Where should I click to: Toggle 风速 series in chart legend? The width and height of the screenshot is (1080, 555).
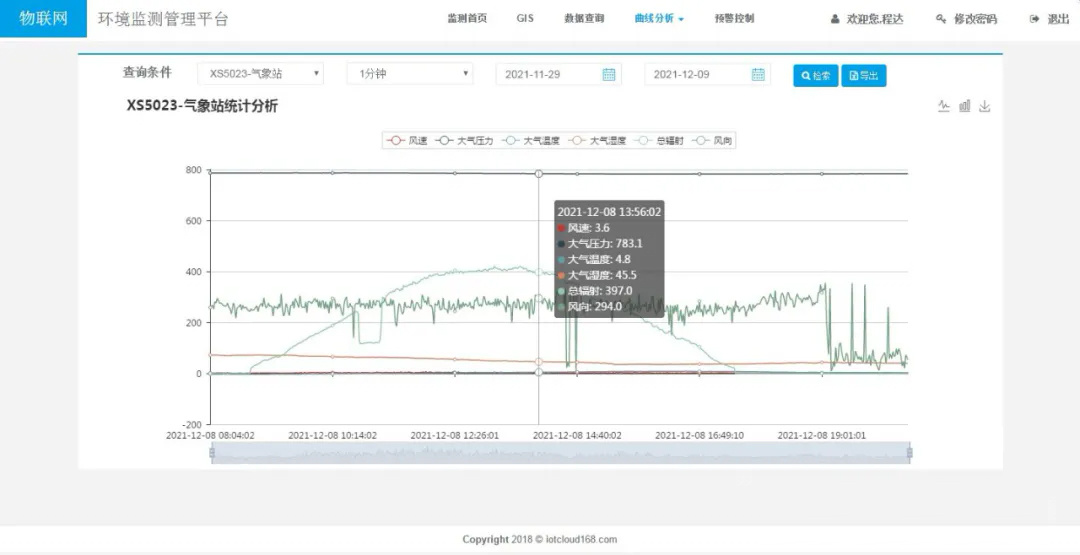pos(407,141)
